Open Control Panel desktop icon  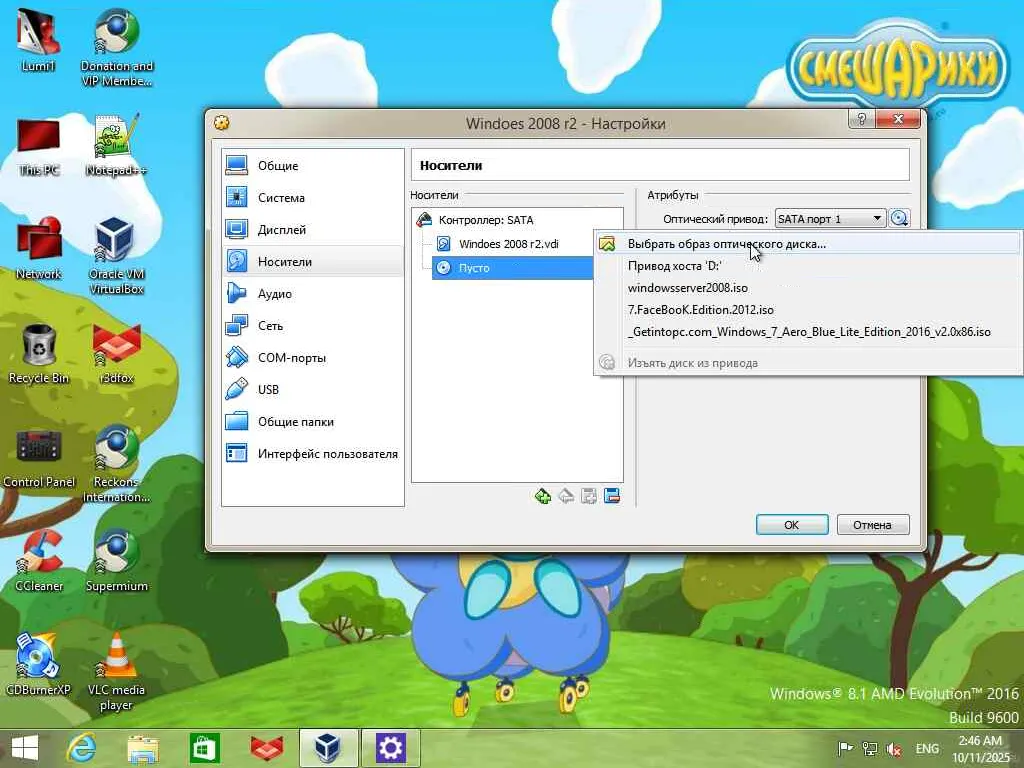(x=39, y=458)
